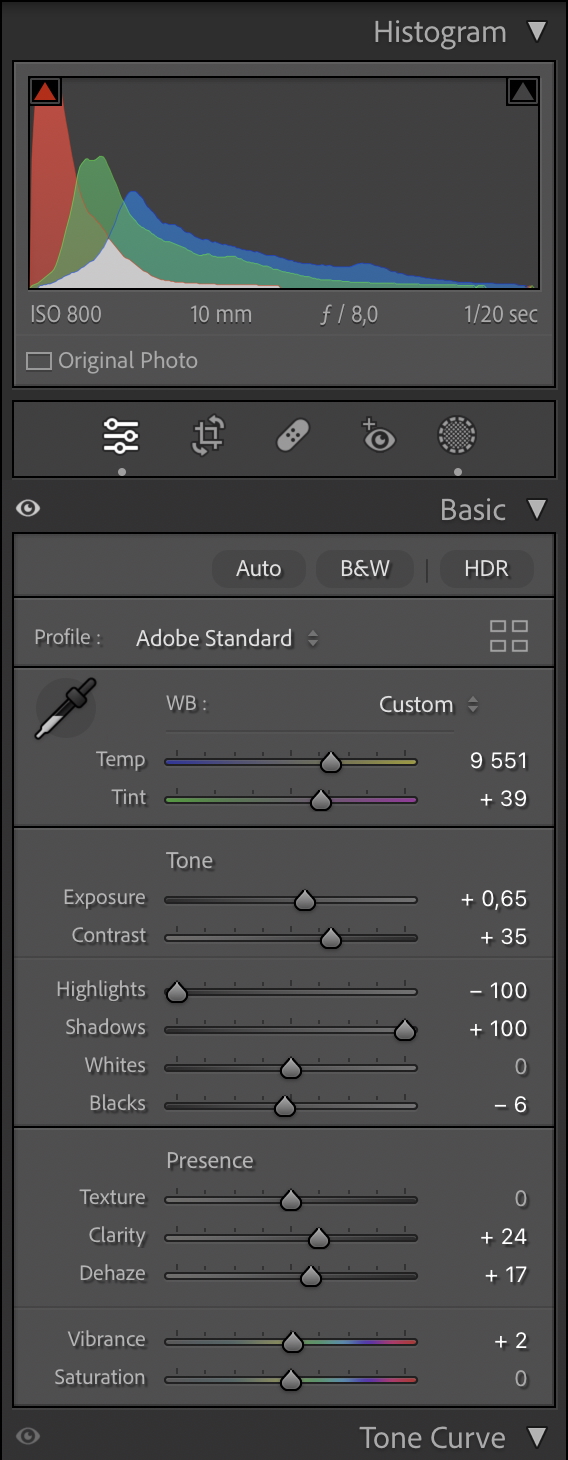Open the WB Custom preset dropdown
This screenshot has height=1460, width=568.
tap(428, 704)
